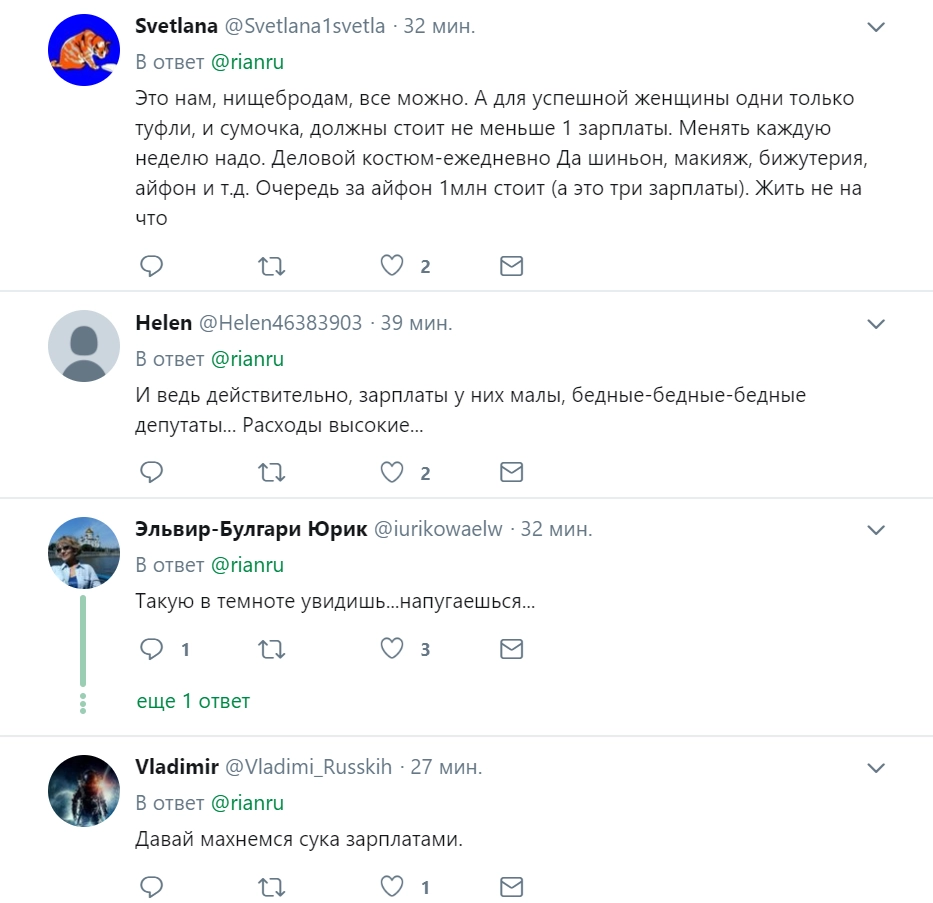Retweet Svetlana's tweet
This screenshot has height=903, width=933.
pos(271,266)
